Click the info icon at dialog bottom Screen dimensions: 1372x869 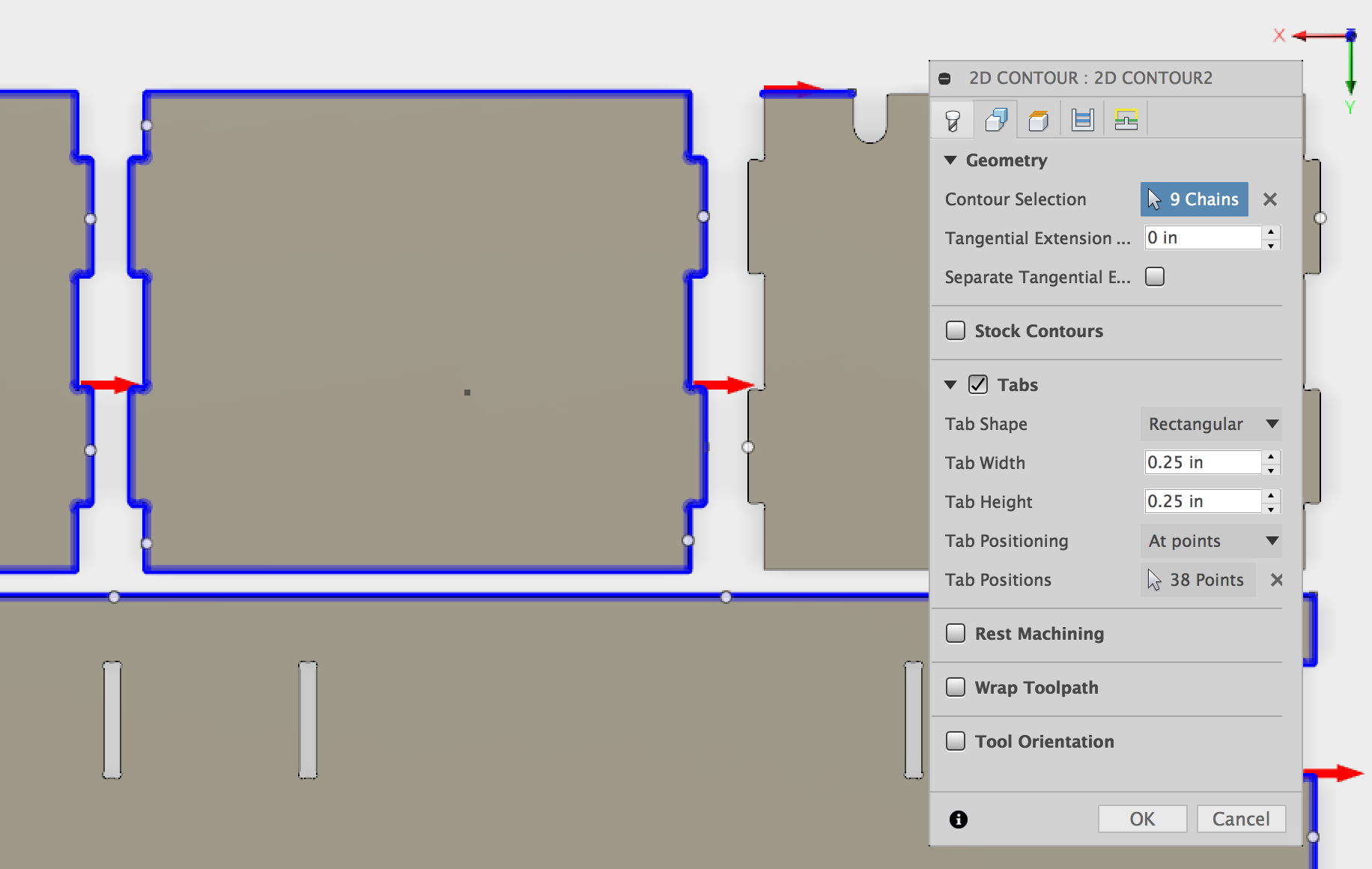pos(958,819)
